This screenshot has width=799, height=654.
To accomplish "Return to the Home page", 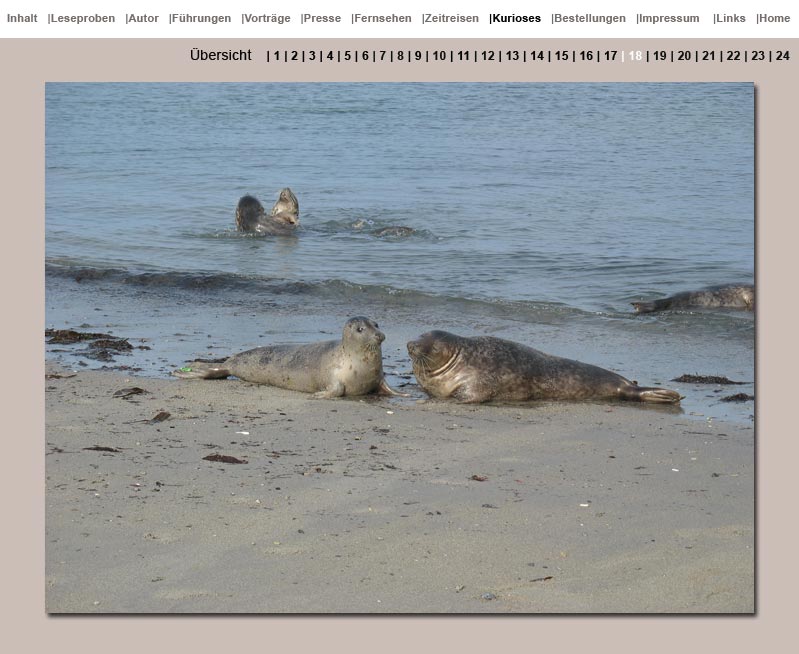I will tap(775, 18).
